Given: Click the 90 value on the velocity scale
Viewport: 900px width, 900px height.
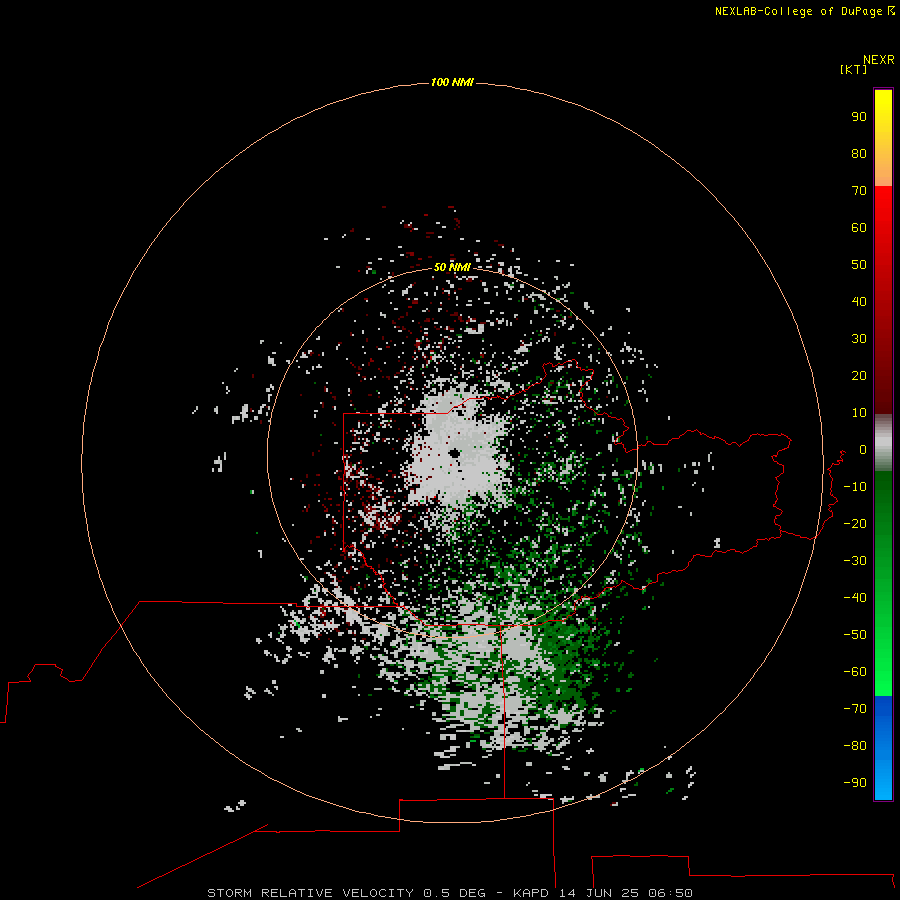Looking at the screenshot, I should (859, 117).
